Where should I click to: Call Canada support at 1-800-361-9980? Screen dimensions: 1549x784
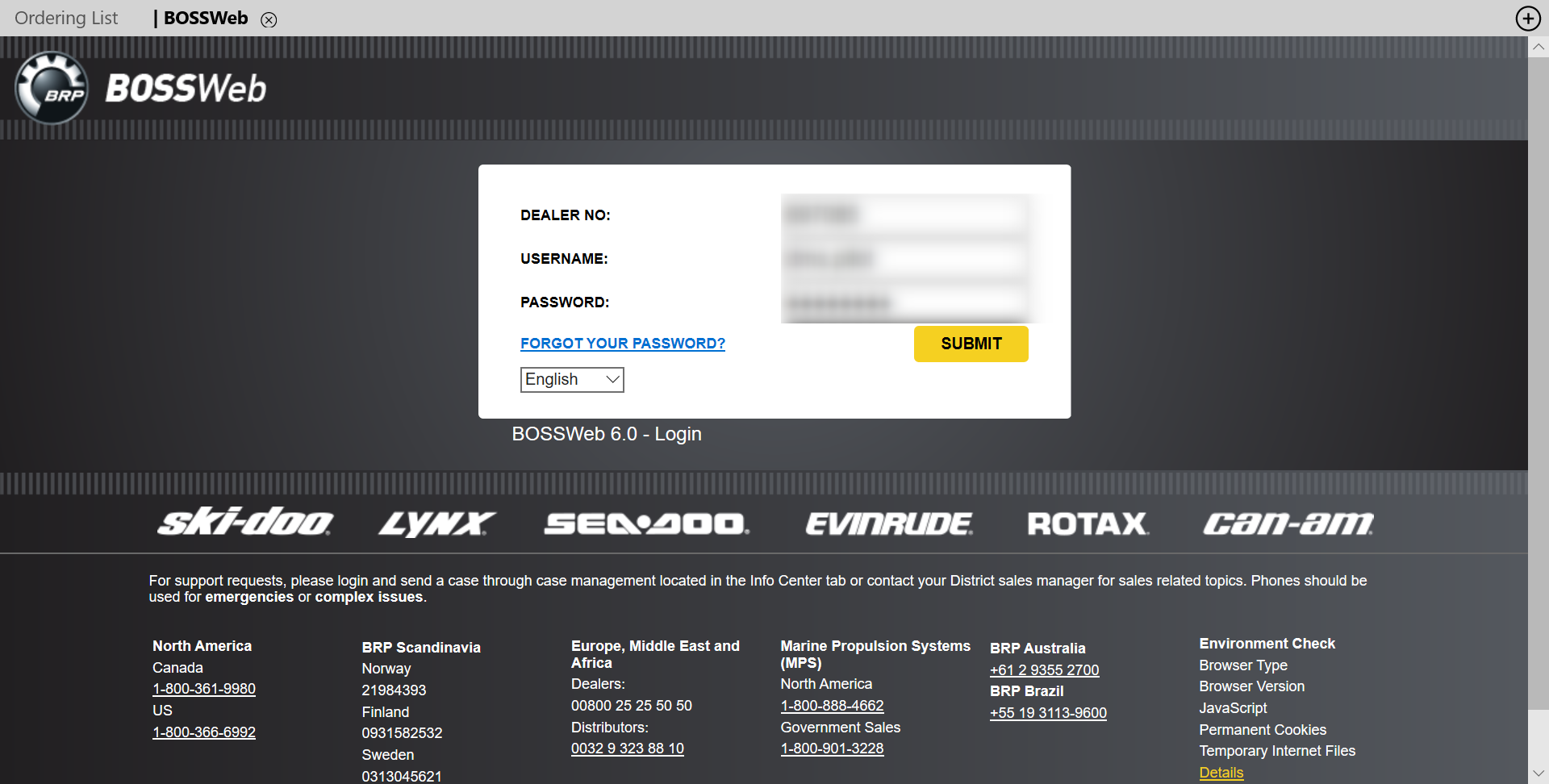pos(203,689)
